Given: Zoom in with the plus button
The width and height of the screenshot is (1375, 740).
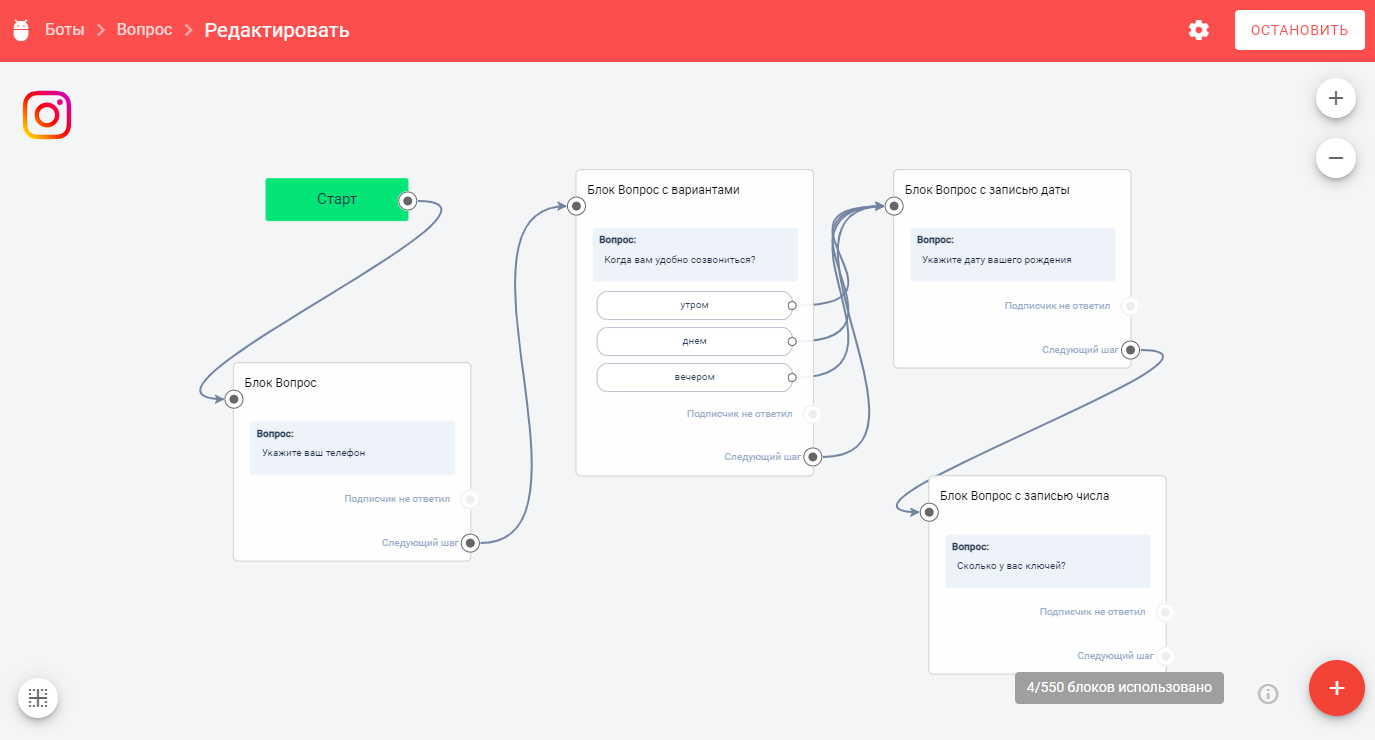Looking at the screenshot, I should pos(1335,98).
